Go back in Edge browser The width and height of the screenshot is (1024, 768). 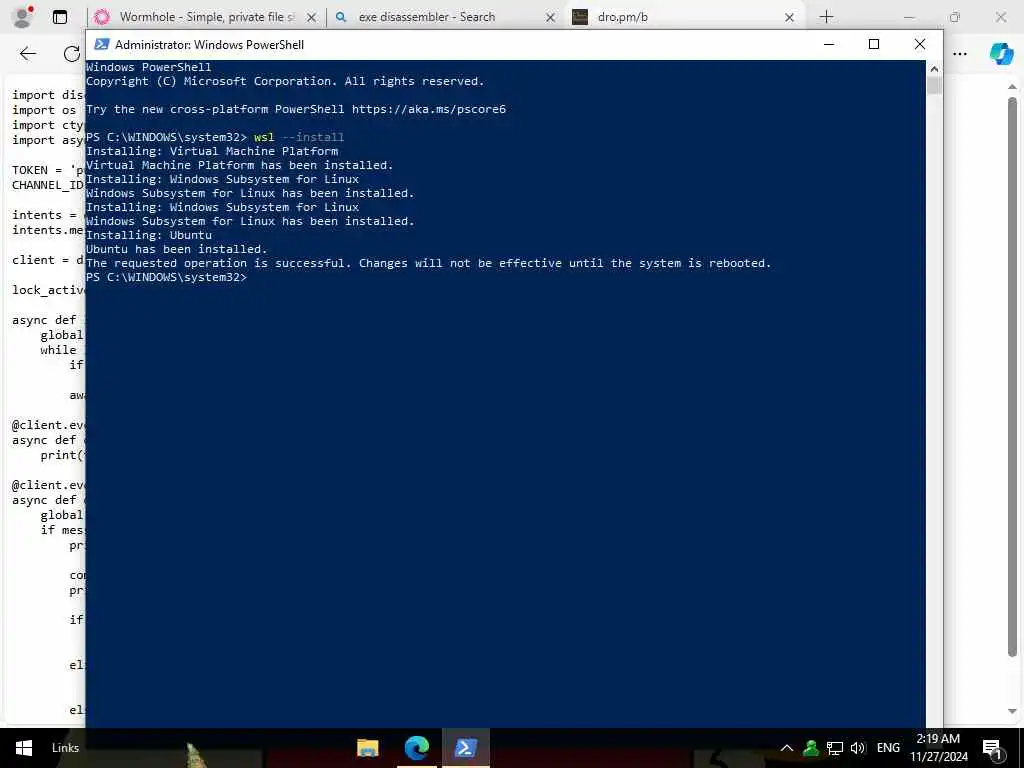[27, 54]
